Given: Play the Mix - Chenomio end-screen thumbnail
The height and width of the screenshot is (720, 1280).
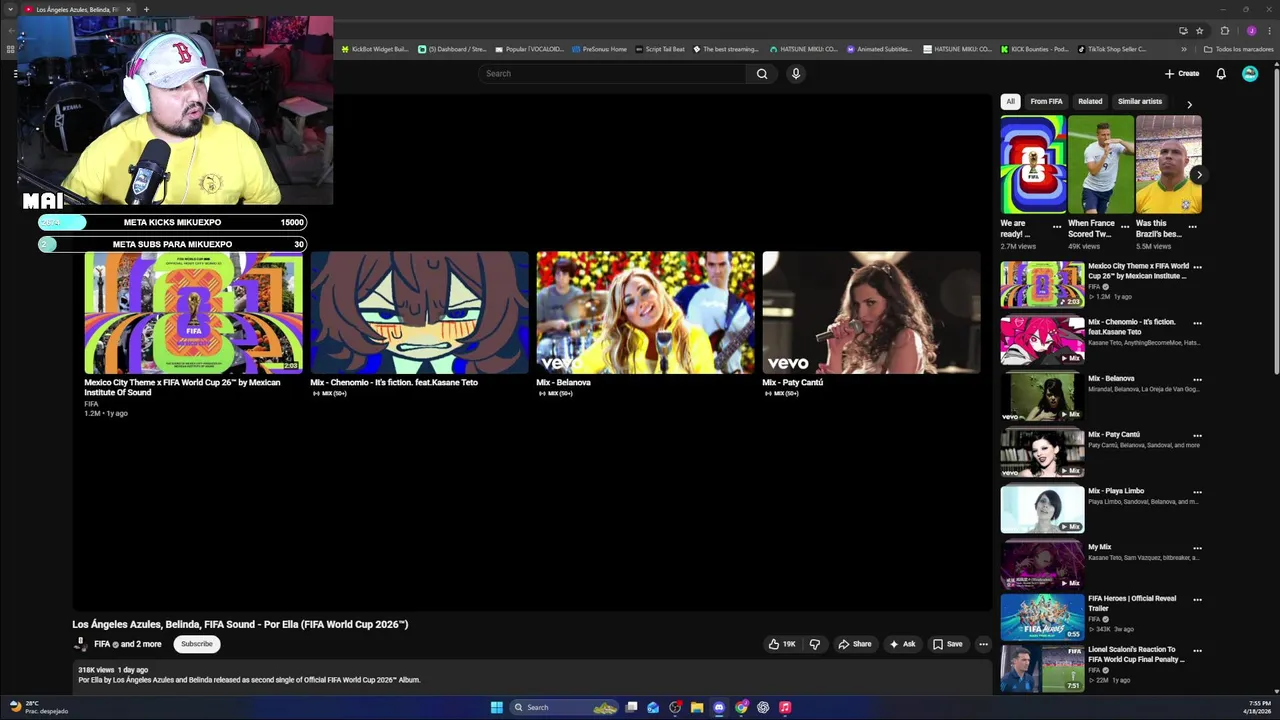Looking at the screenshot, I should click(x=419, y=312).
